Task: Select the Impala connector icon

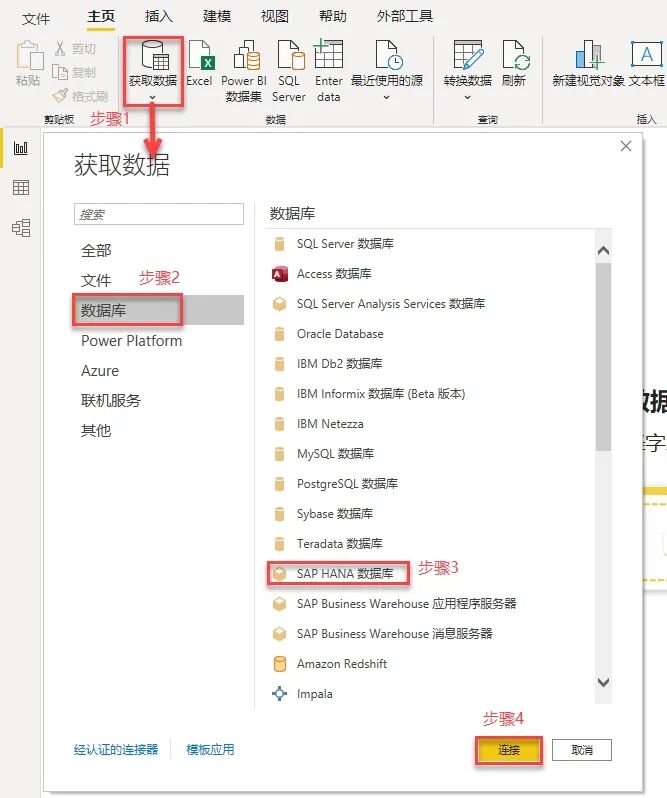Action: pos(279,693)
